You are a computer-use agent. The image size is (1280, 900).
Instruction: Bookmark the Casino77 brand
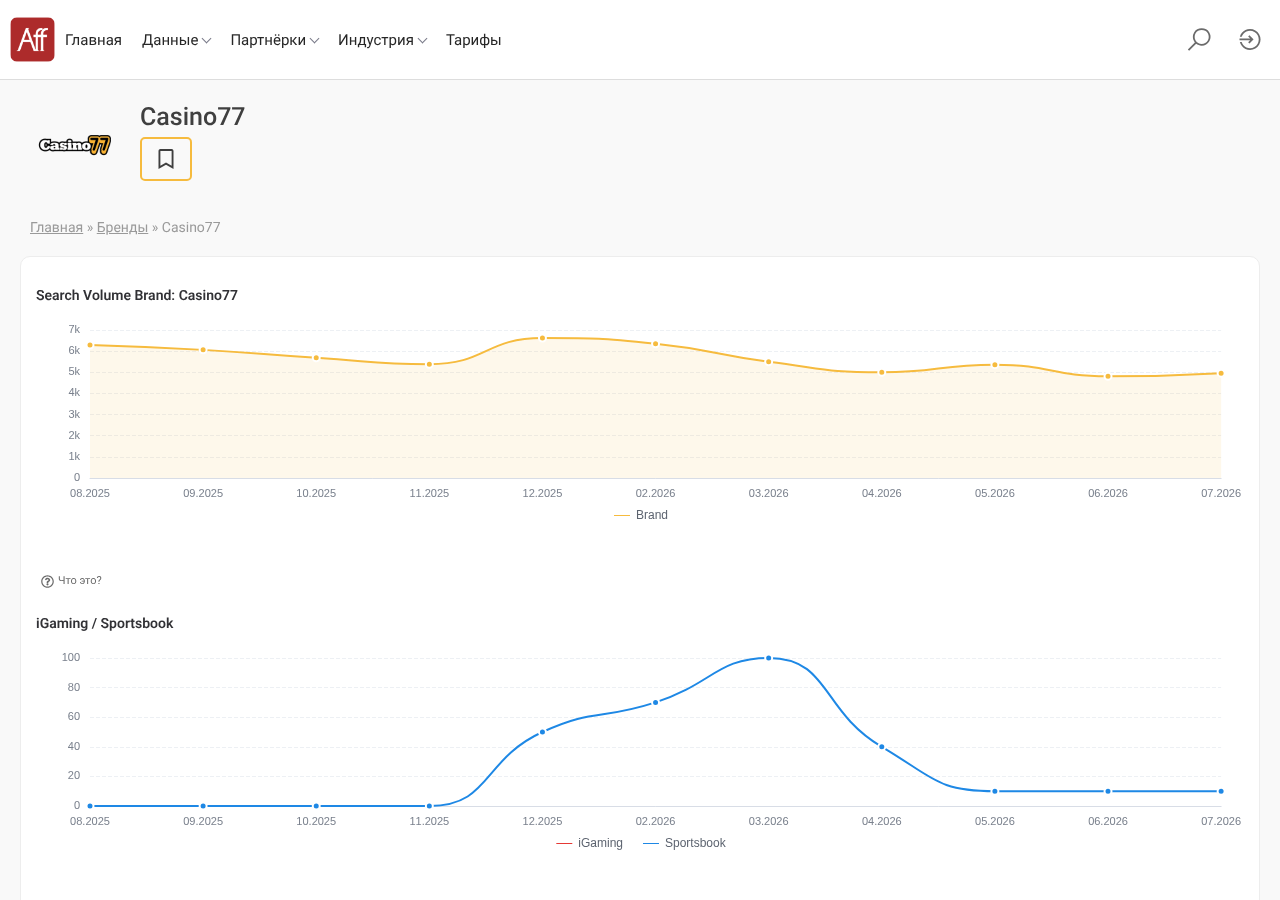pyautogui.click(x=166, y=159)
